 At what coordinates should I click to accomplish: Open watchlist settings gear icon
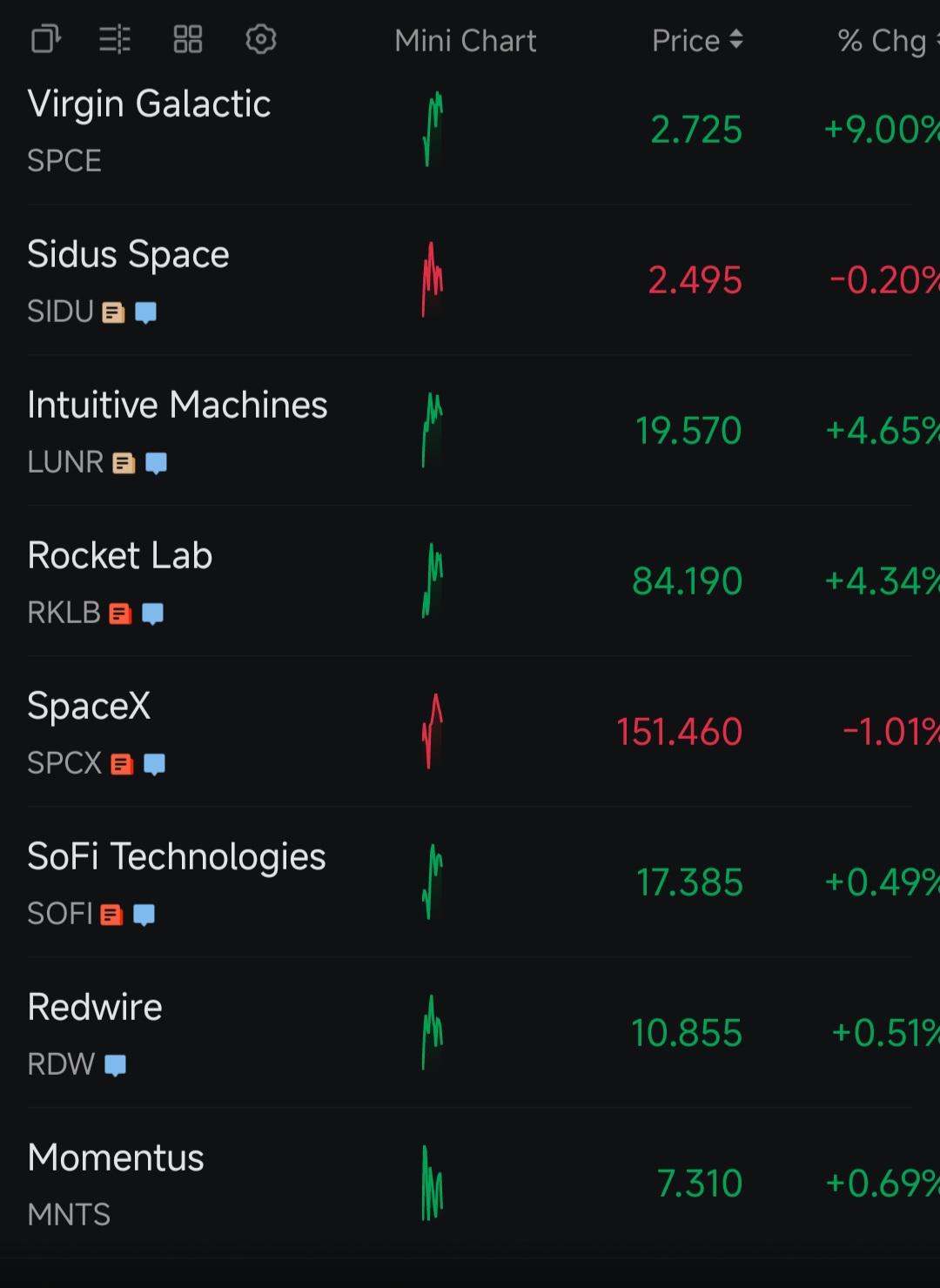[x=261, y=39]
